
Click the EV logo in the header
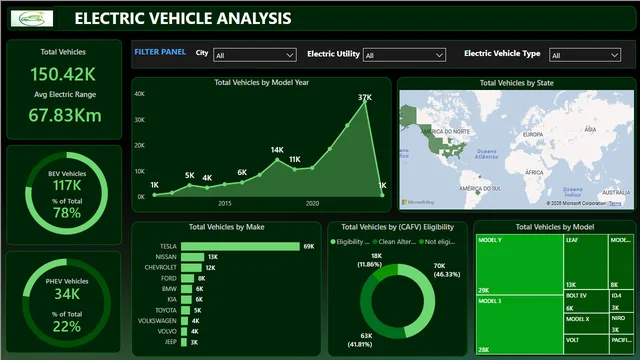(32, 18)
